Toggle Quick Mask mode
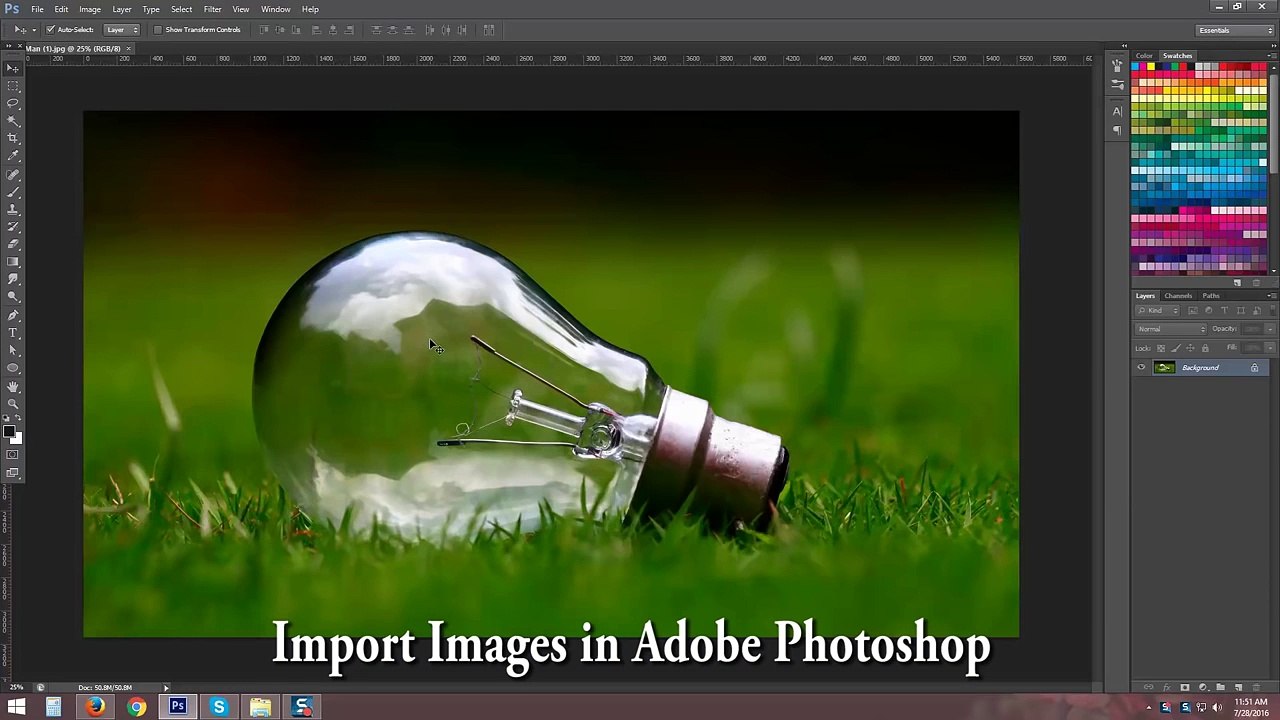Viewport: 1280px width, 720px height. coord(13,455)
